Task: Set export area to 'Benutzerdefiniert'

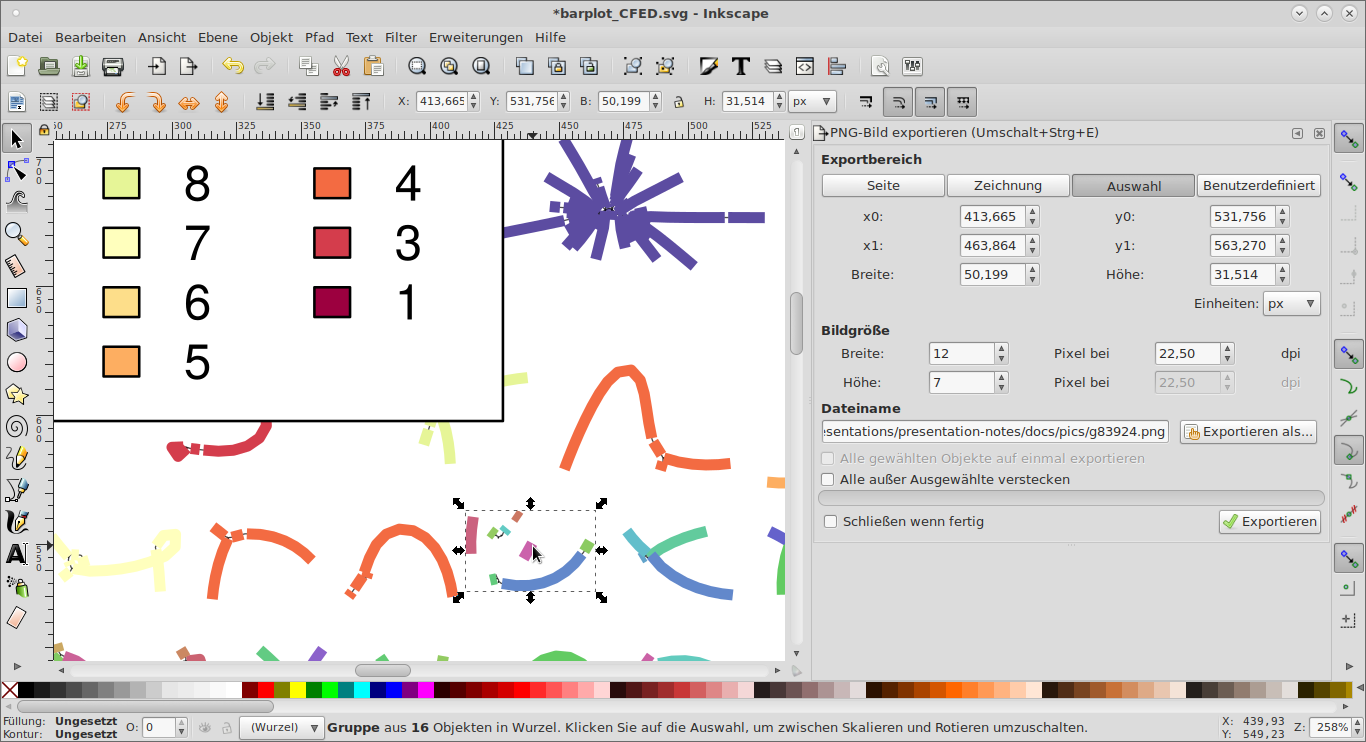Action: [x=1258, y=186]
